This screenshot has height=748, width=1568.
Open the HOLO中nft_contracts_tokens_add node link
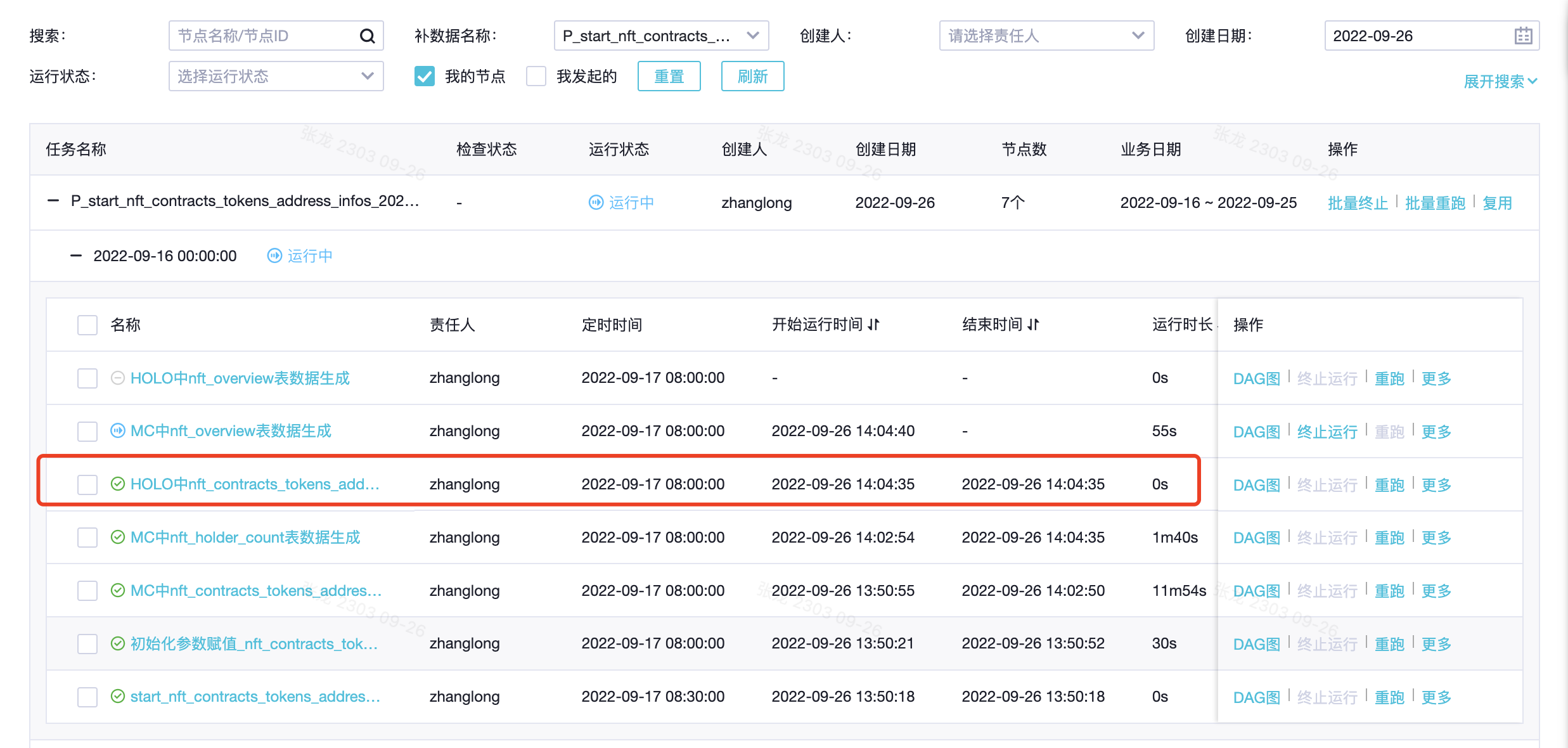(x=255, y=484)
